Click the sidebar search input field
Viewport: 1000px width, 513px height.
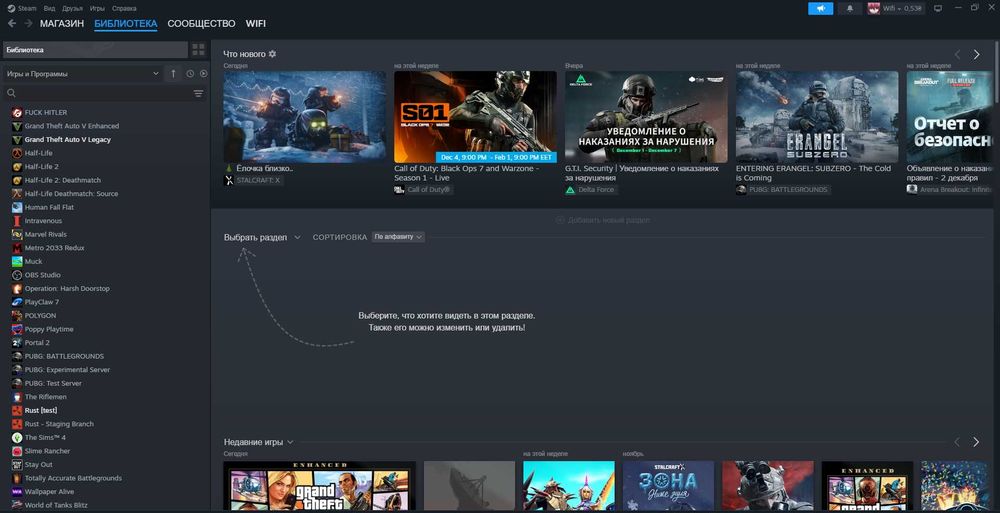pyautogui.click(x=102, y=93)
